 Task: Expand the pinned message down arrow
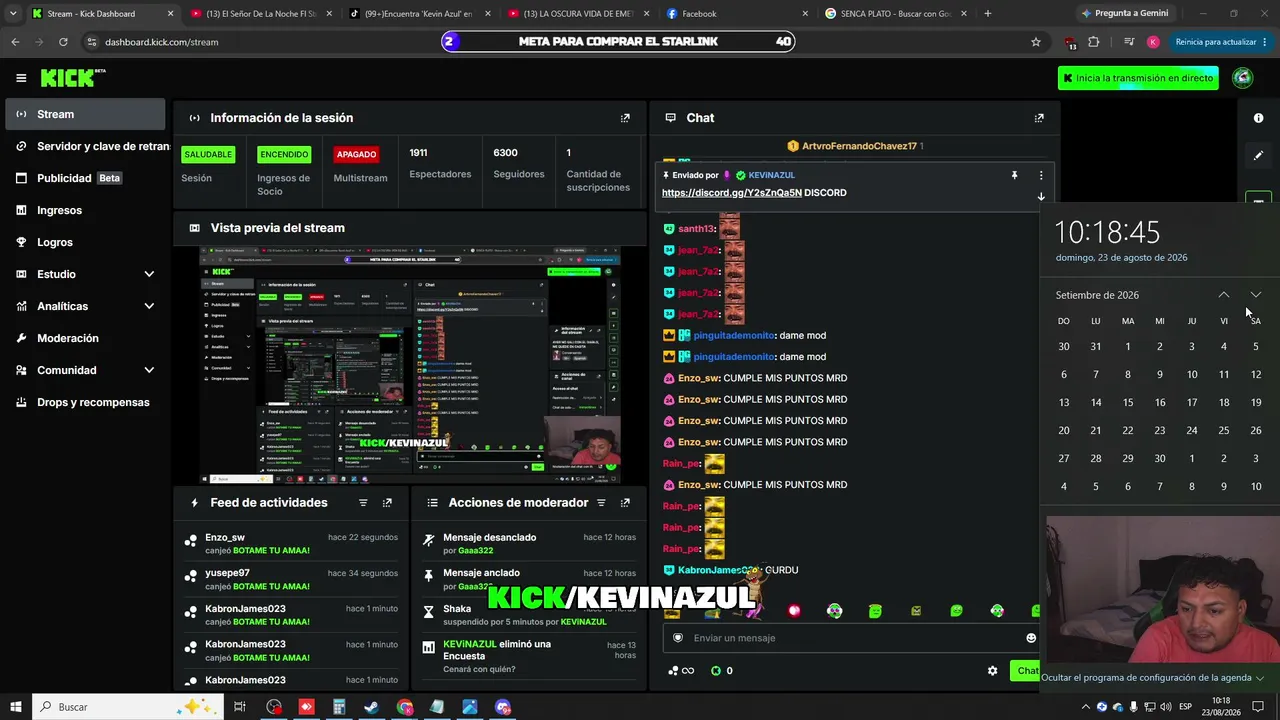pyautogui.click(x=1041, y=196)
